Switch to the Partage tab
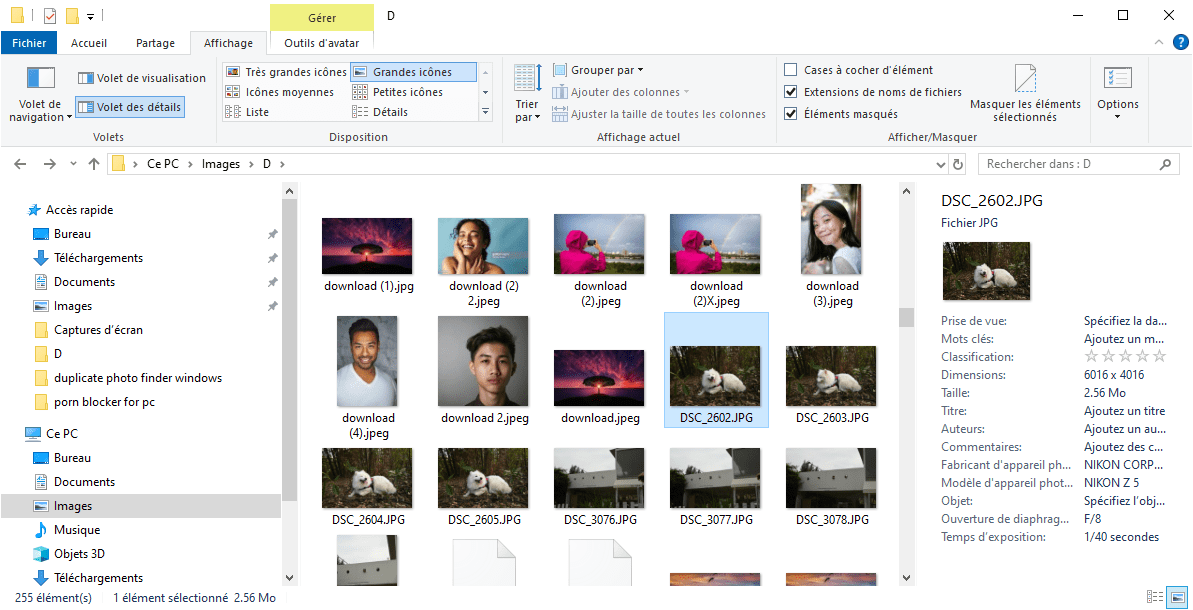Image resolution: width=1193 pixels, height=610 pixels. (x=155, y=43)
